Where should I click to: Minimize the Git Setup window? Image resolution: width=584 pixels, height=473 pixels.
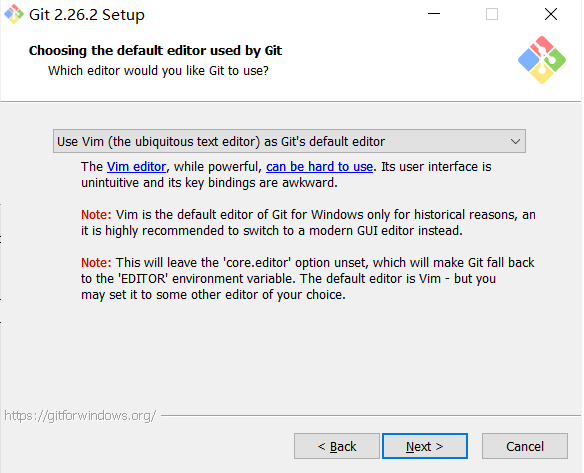434,14
